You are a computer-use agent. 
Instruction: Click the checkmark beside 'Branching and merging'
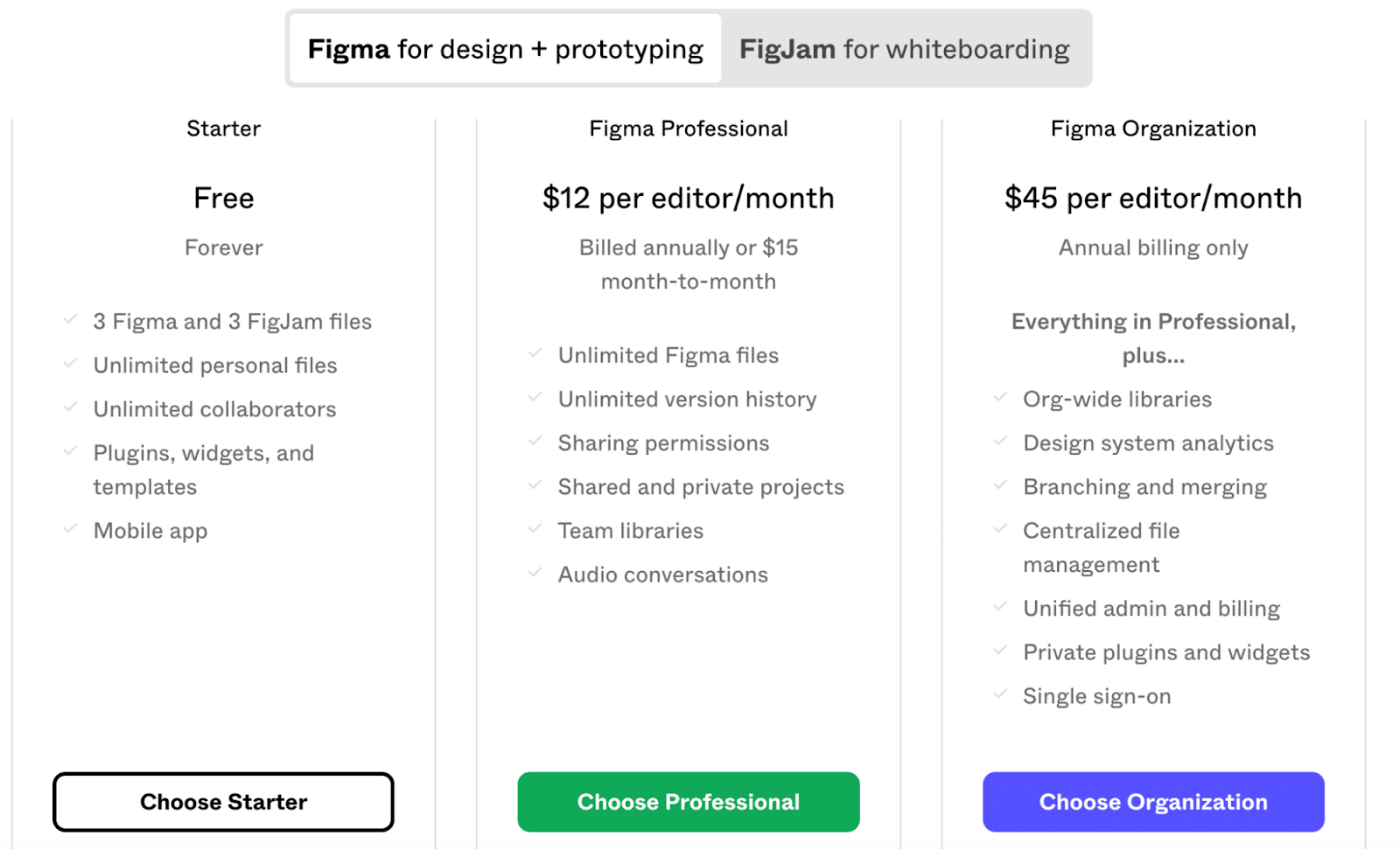click(x=1000, y=484)
